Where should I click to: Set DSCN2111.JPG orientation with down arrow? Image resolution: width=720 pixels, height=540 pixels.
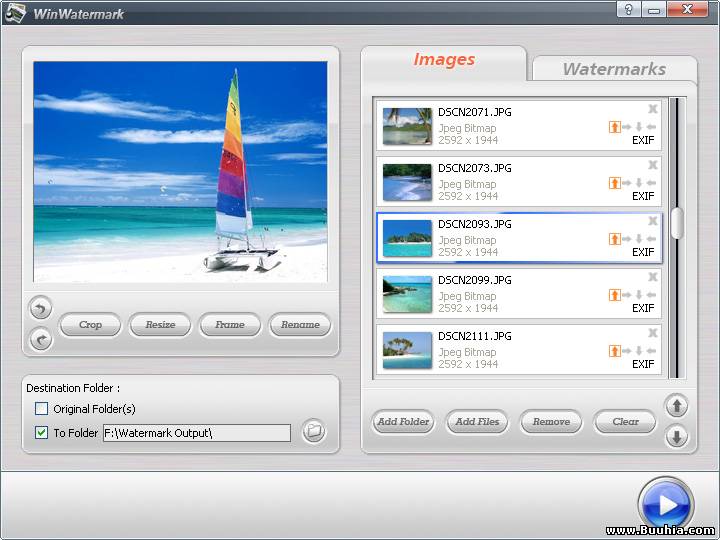(x=639, y=351)
